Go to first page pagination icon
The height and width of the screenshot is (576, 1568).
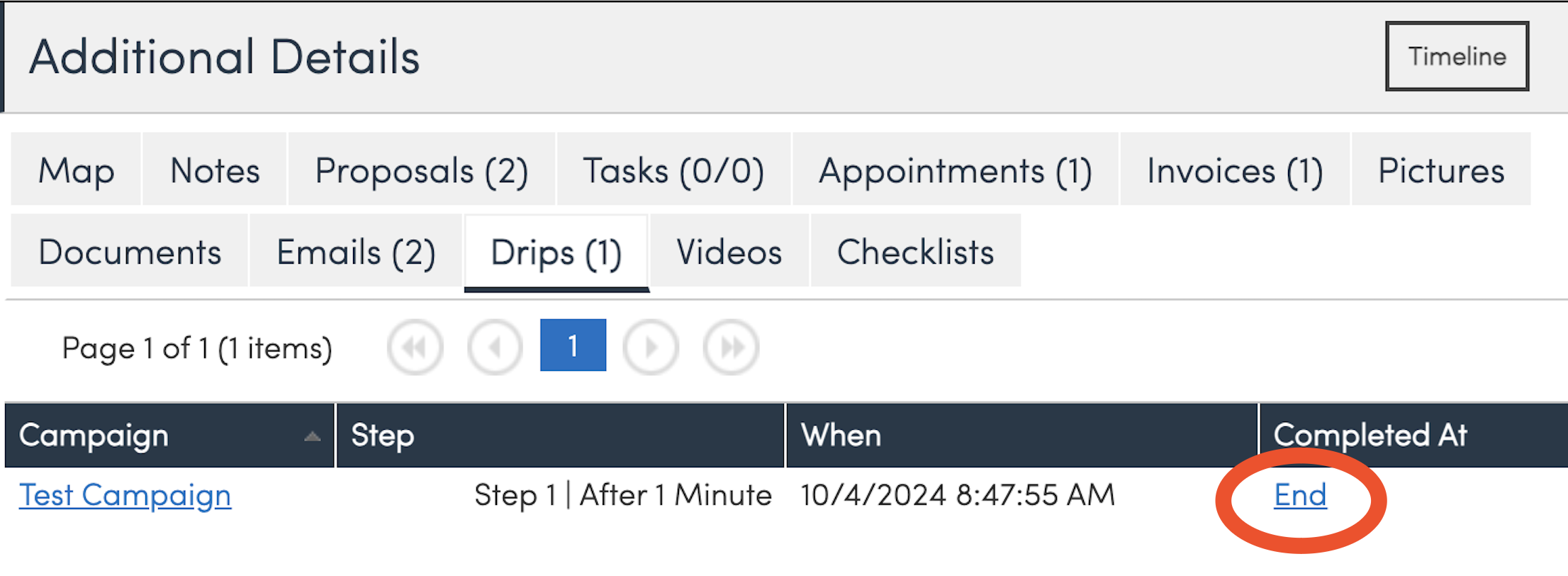click(415, 348)
